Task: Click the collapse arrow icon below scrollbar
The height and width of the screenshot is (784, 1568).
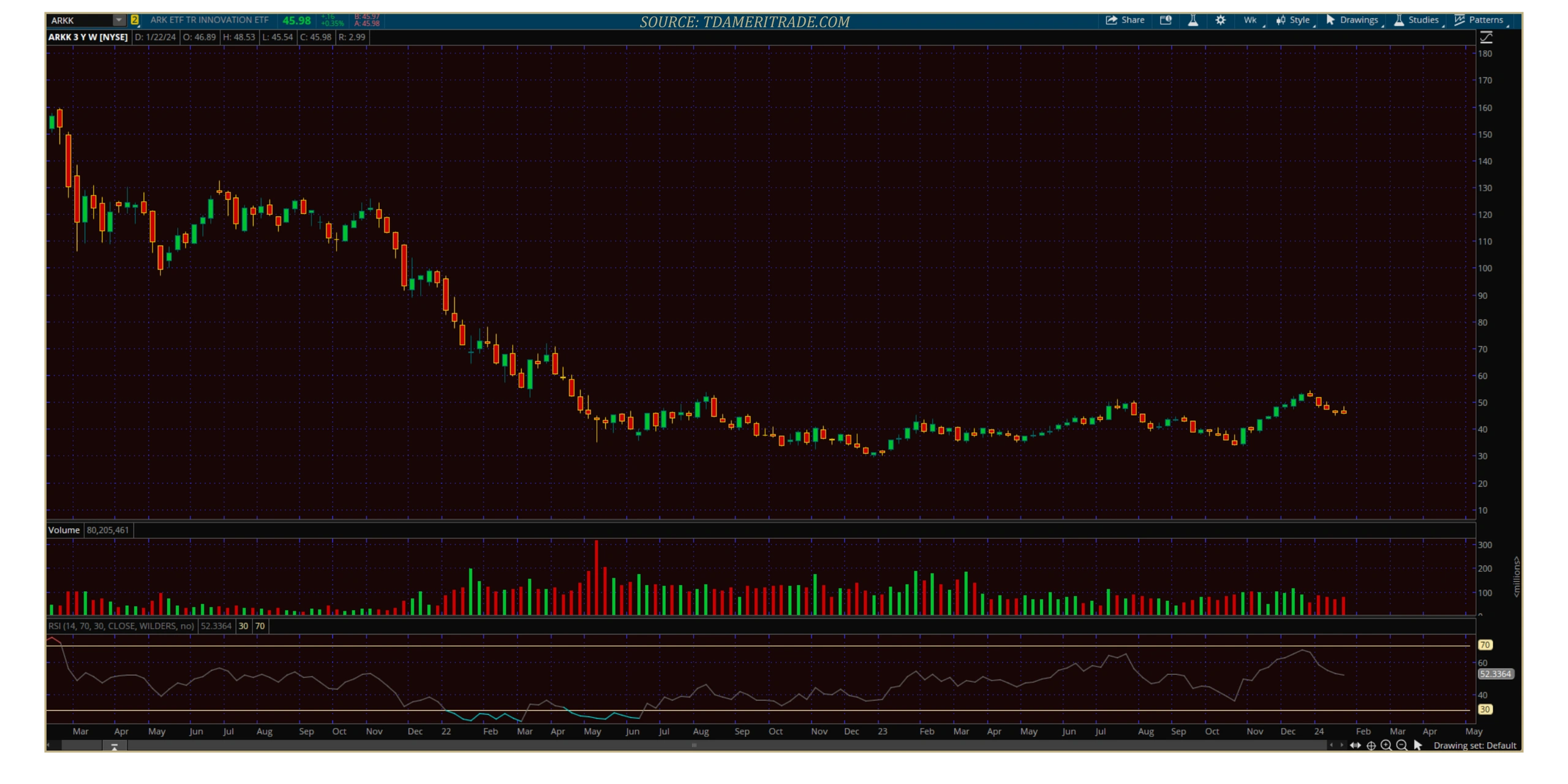Action: click(x=114, y=747)
